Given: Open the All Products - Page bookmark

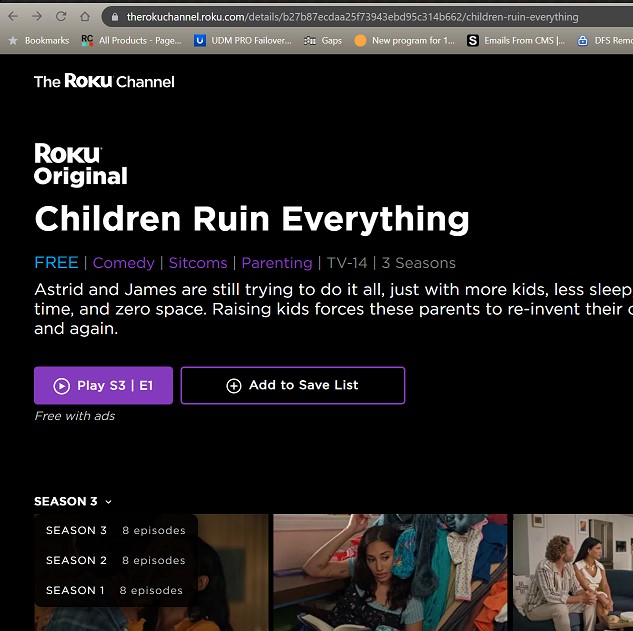Looking at the screenshot, I should click(x=131, y=40).
